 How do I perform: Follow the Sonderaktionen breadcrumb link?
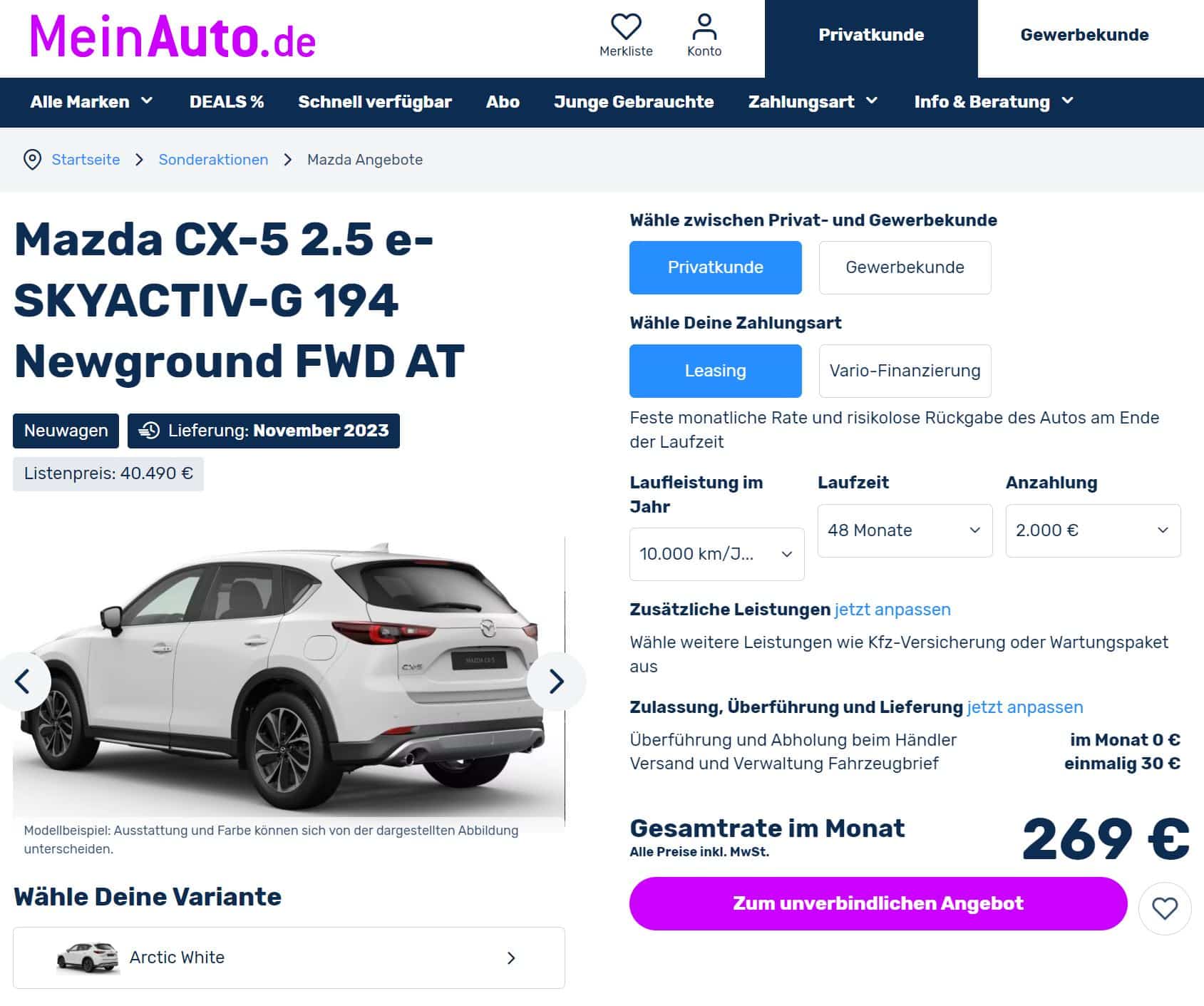click(x=213, y=160)
